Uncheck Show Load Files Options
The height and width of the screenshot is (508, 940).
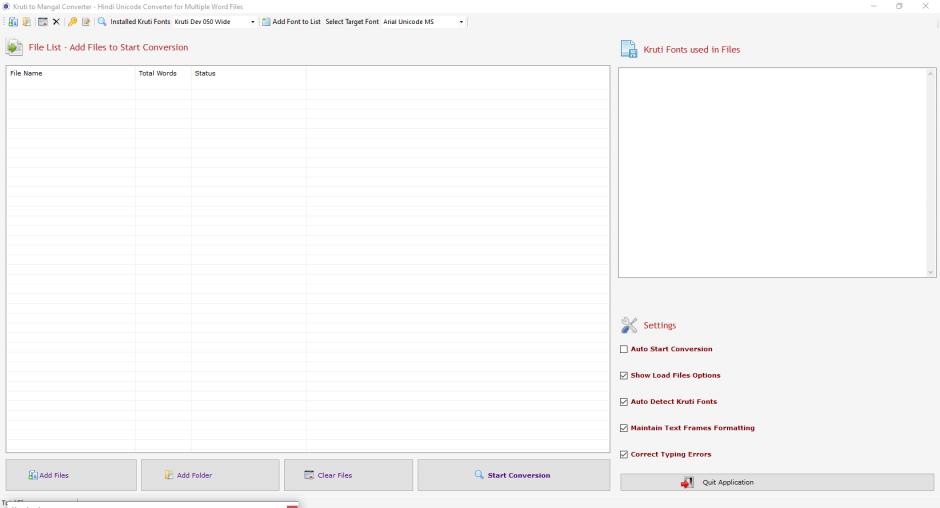tap(624, 376)
